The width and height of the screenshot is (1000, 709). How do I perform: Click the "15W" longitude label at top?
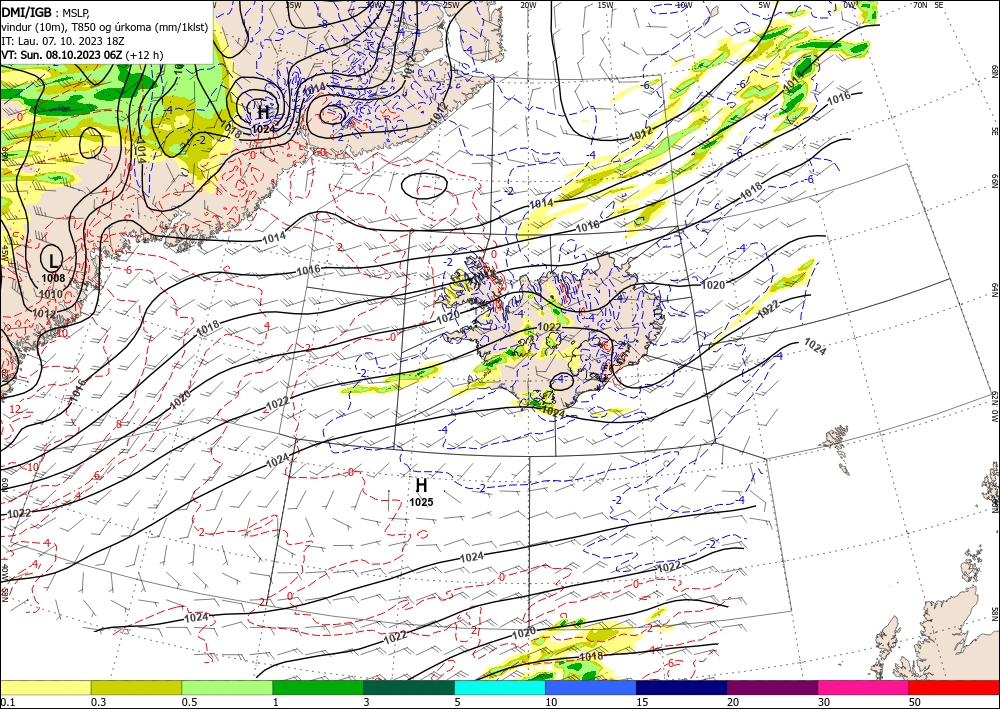605,5
